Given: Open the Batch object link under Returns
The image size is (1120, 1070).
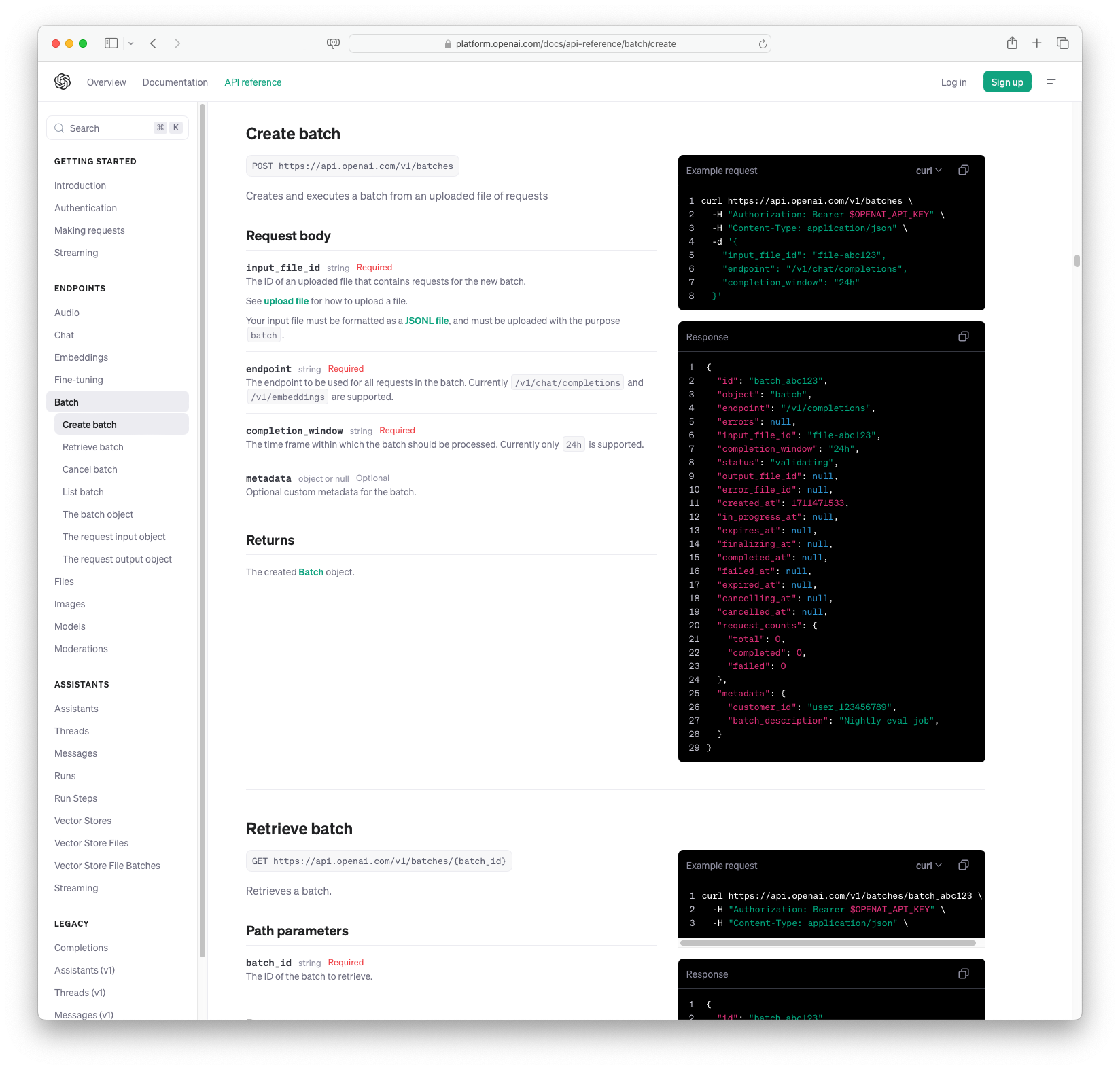Looking at the screenshot, I should click(x=311, y=572).
